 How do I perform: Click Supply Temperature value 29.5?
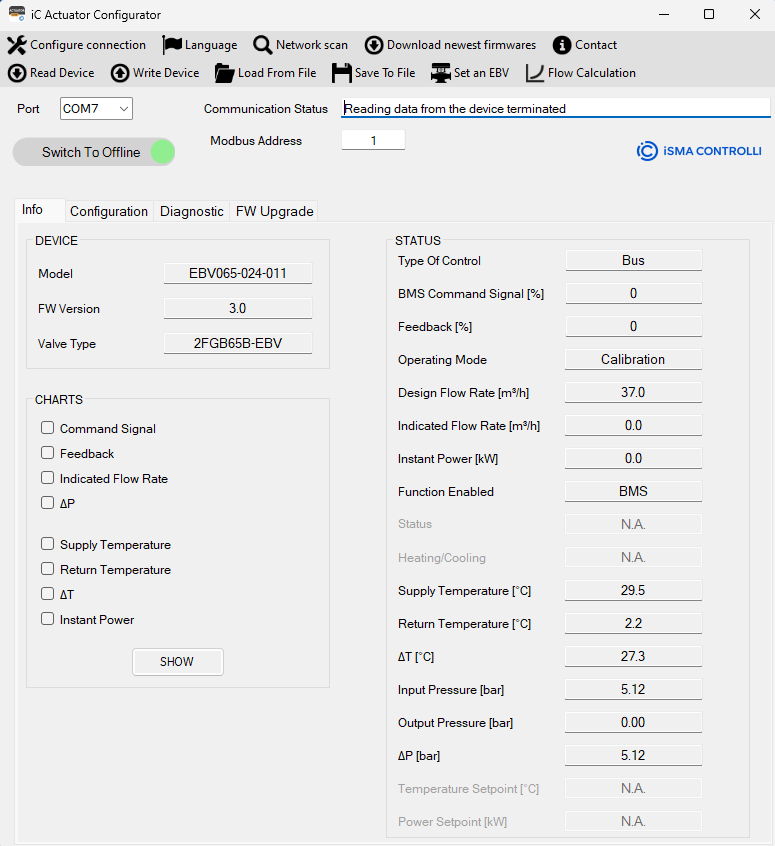634,590
